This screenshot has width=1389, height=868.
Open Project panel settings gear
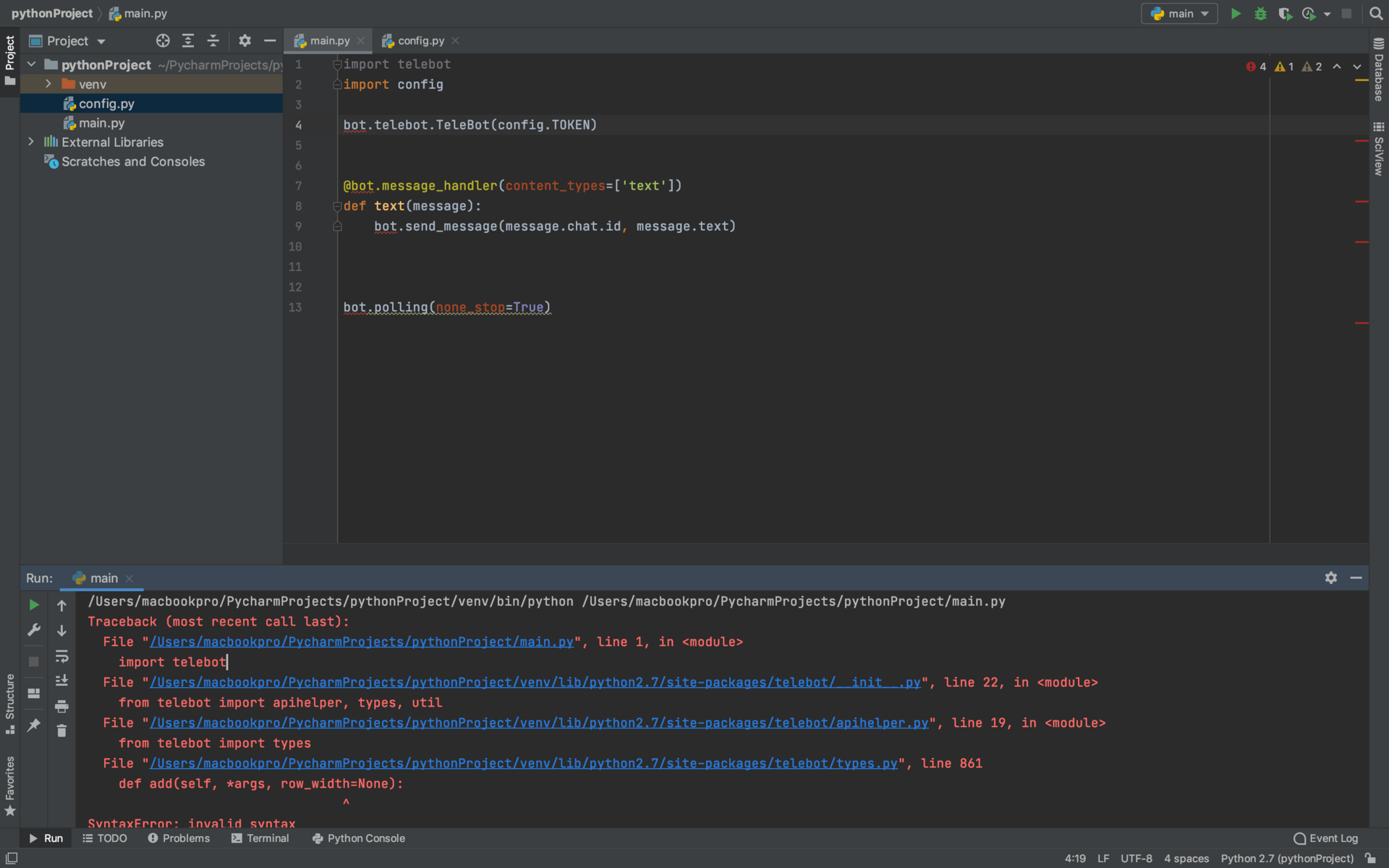245,41
